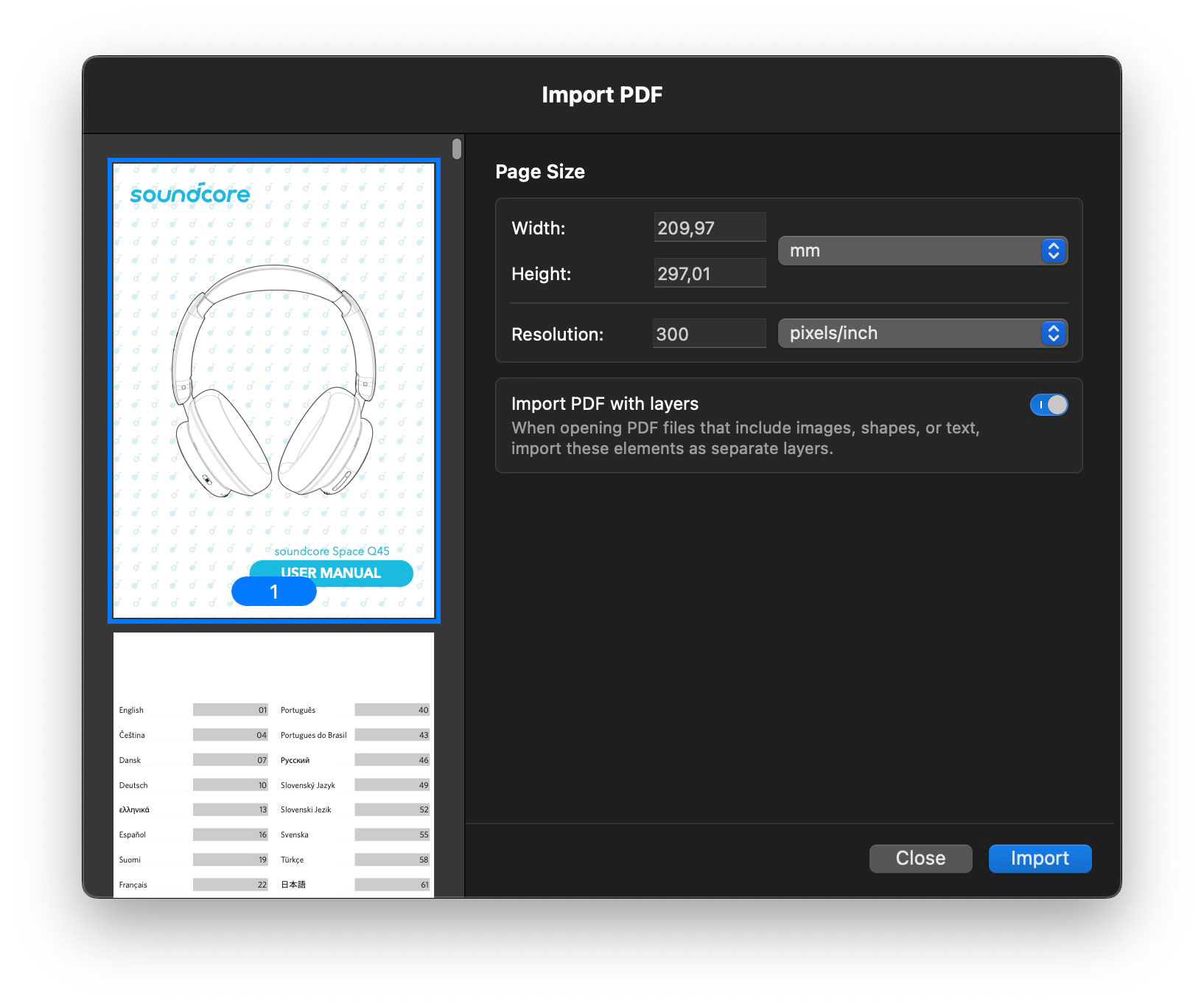Select page 1 soundcore cover thumbnail
1204x1007 pixels.
click(273, 390)
